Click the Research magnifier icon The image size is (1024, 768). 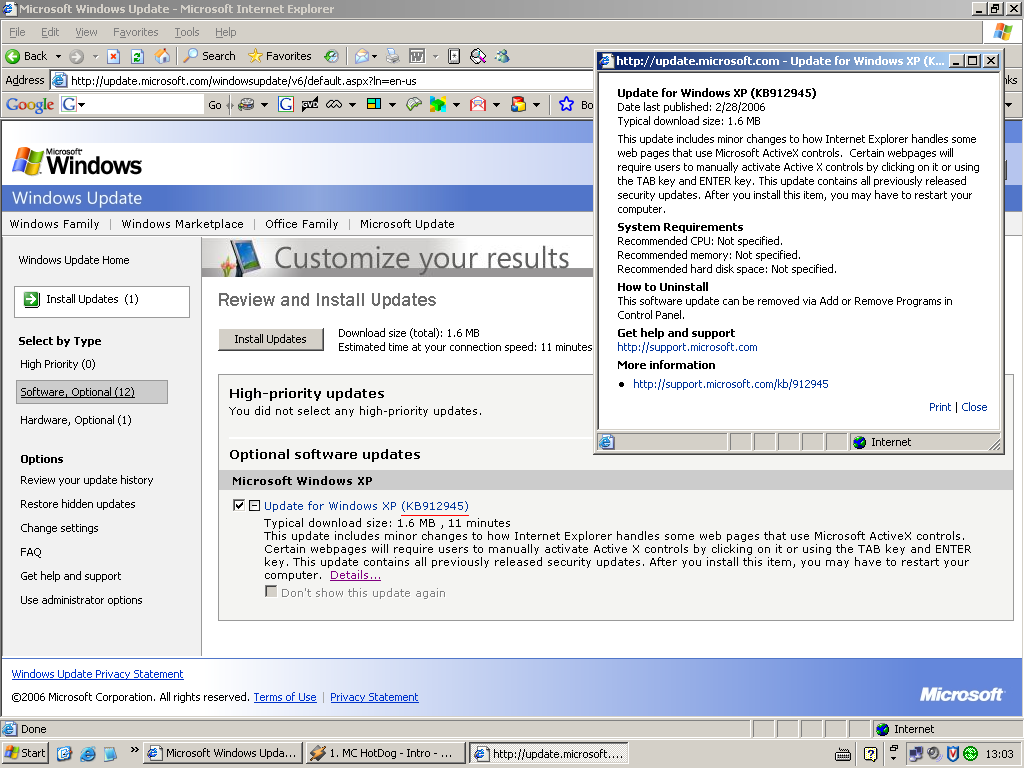click(478, 56)
